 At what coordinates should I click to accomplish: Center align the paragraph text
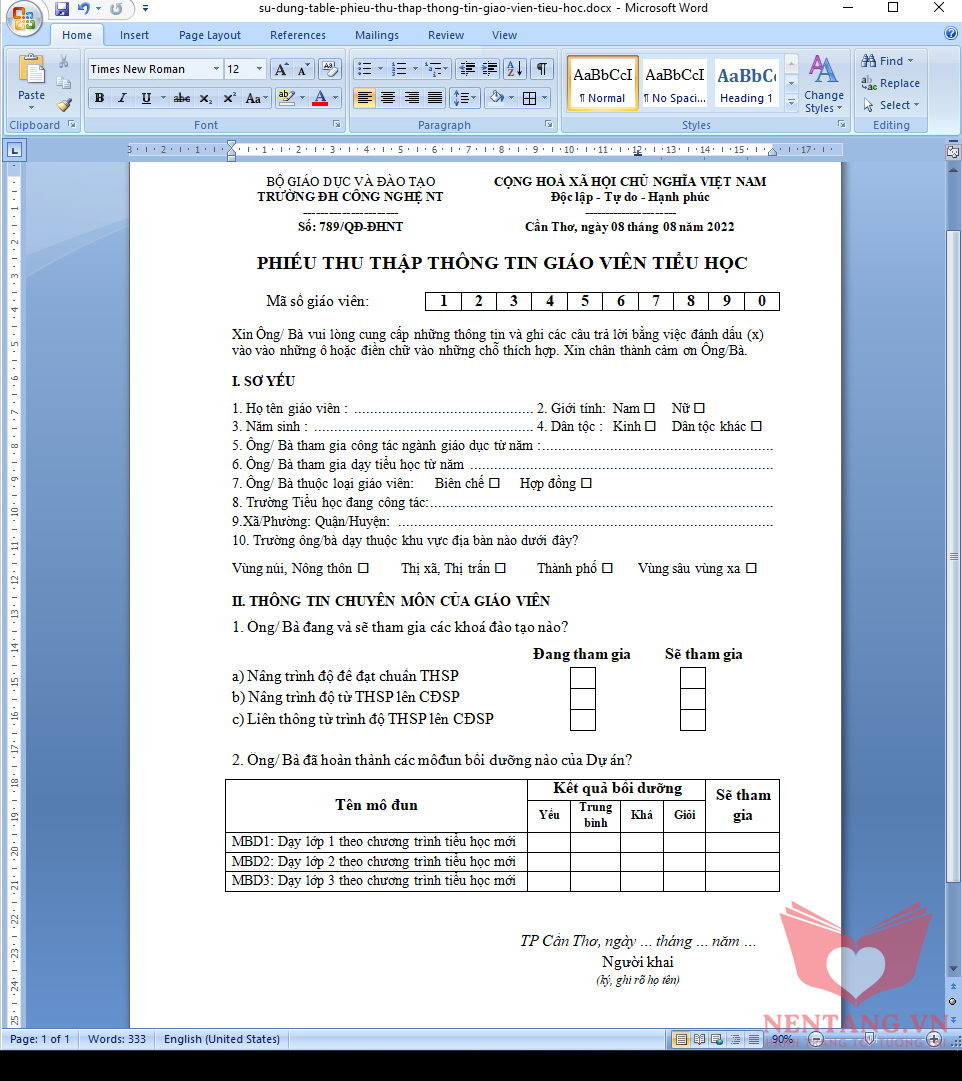(x=388, y=98)
